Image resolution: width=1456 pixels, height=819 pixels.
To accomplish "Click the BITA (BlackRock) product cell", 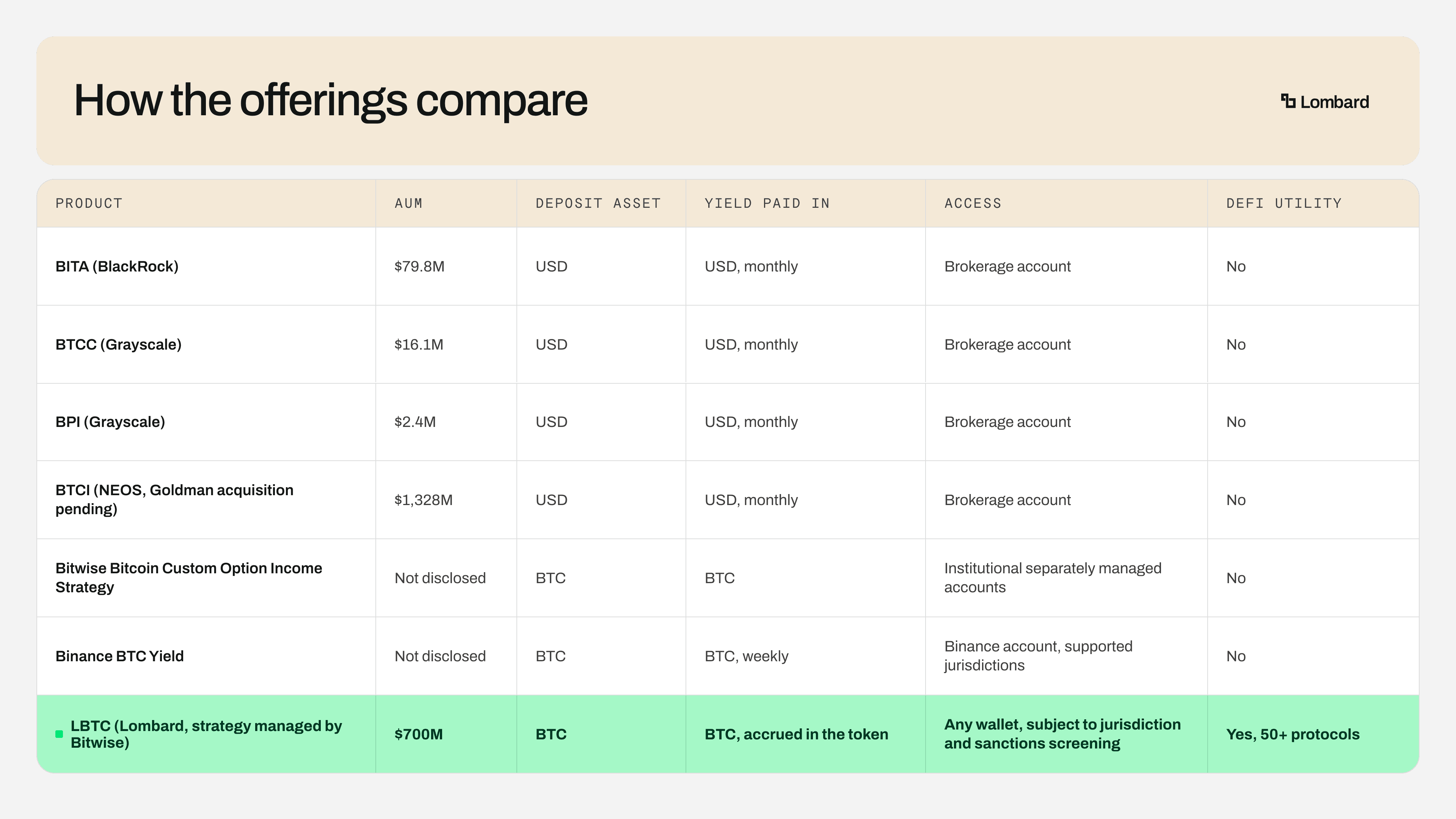I will tap(117, 266).
